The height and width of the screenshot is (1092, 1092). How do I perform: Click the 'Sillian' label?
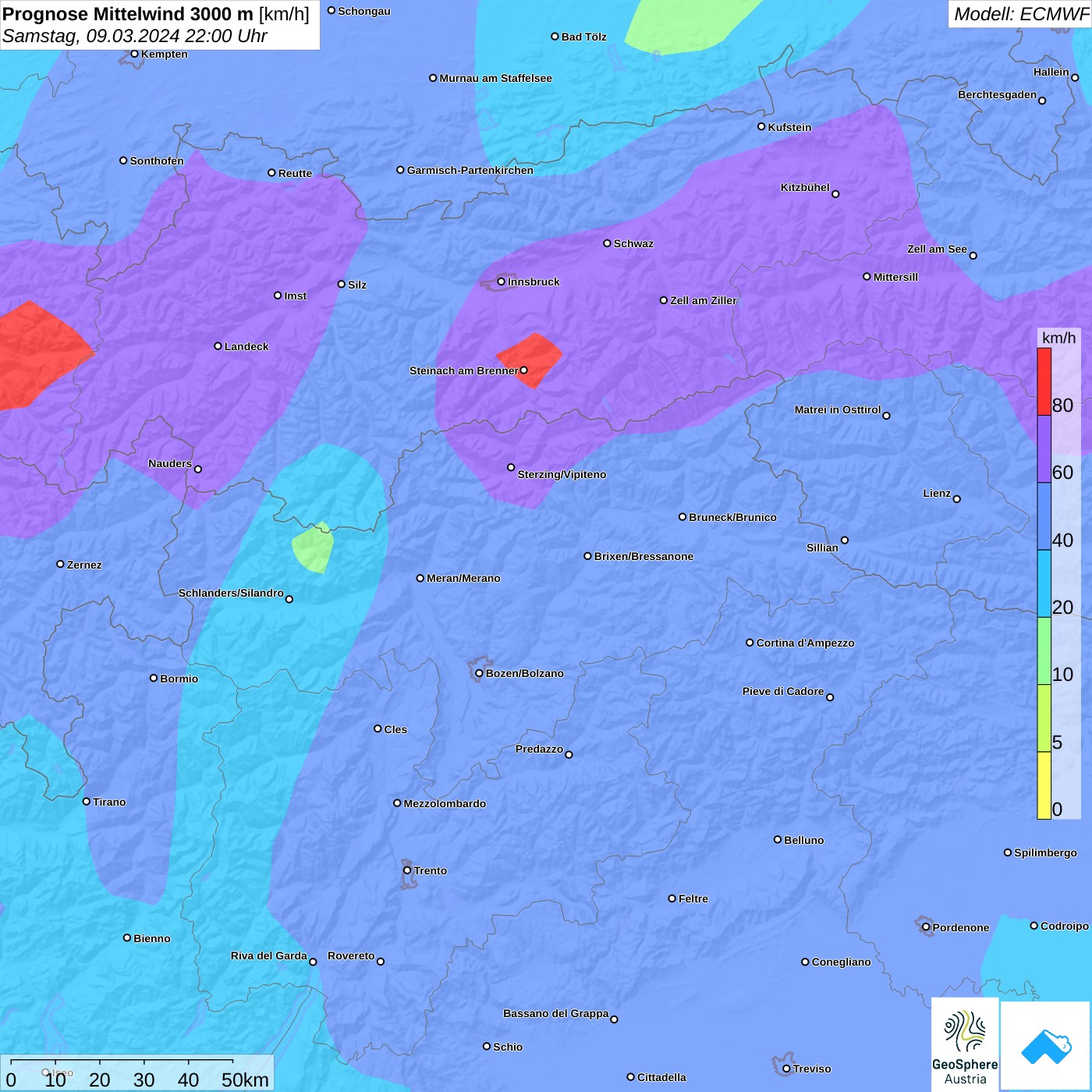pos(822,548)
